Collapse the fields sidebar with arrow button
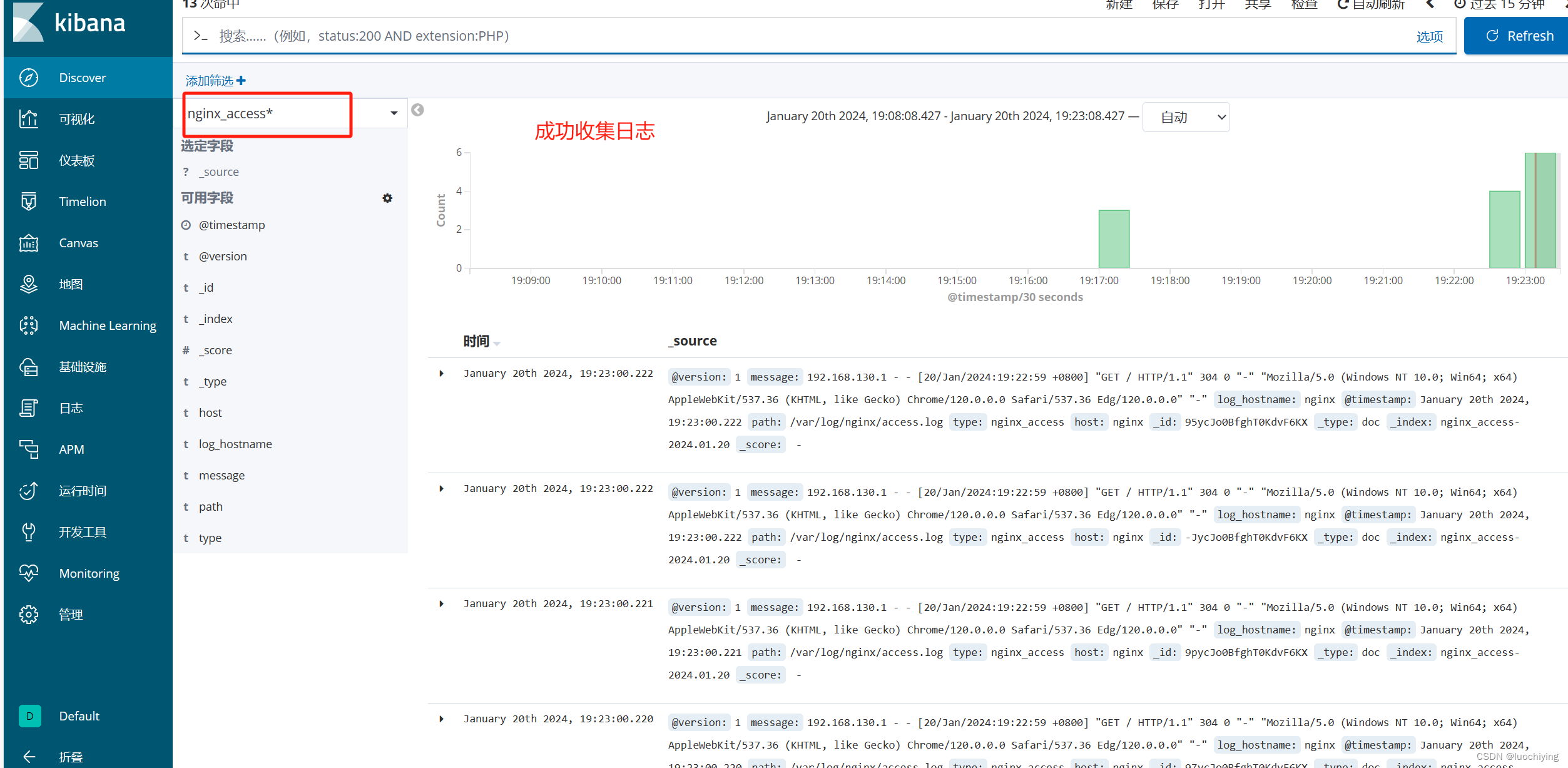This screenshot has height=768, width=1568. [417, 110]
